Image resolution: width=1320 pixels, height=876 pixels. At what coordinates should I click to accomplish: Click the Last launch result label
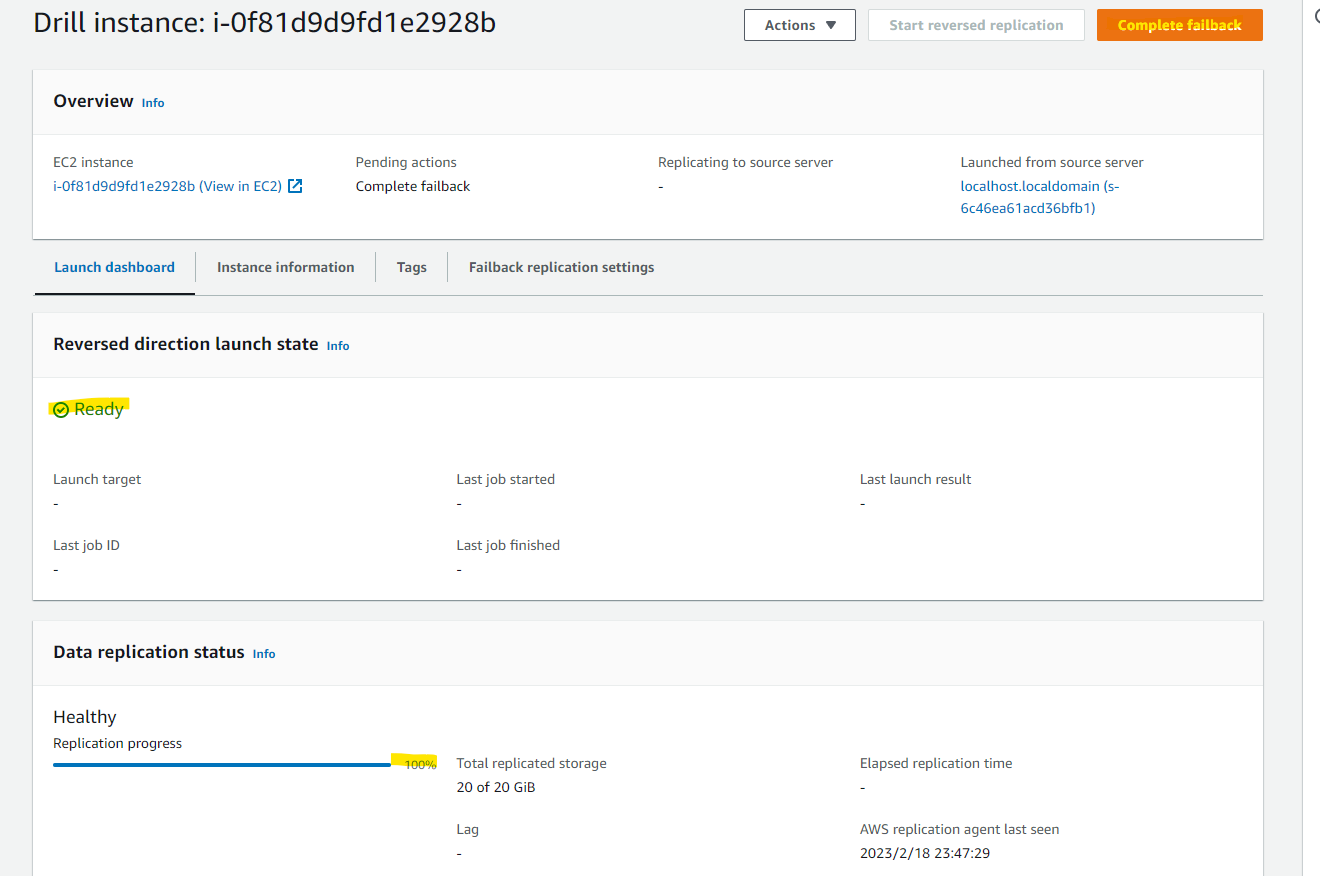[x=916, y=479]
